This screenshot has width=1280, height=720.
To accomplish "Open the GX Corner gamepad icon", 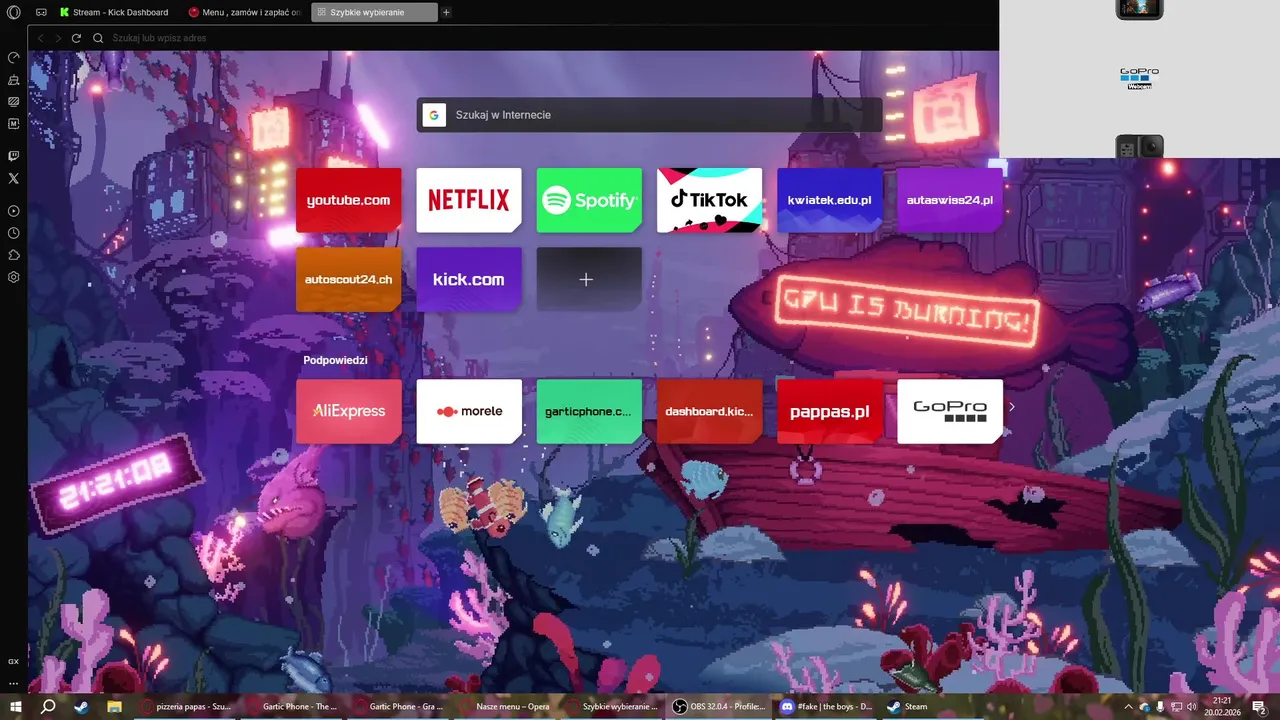I will coord(41,12).
